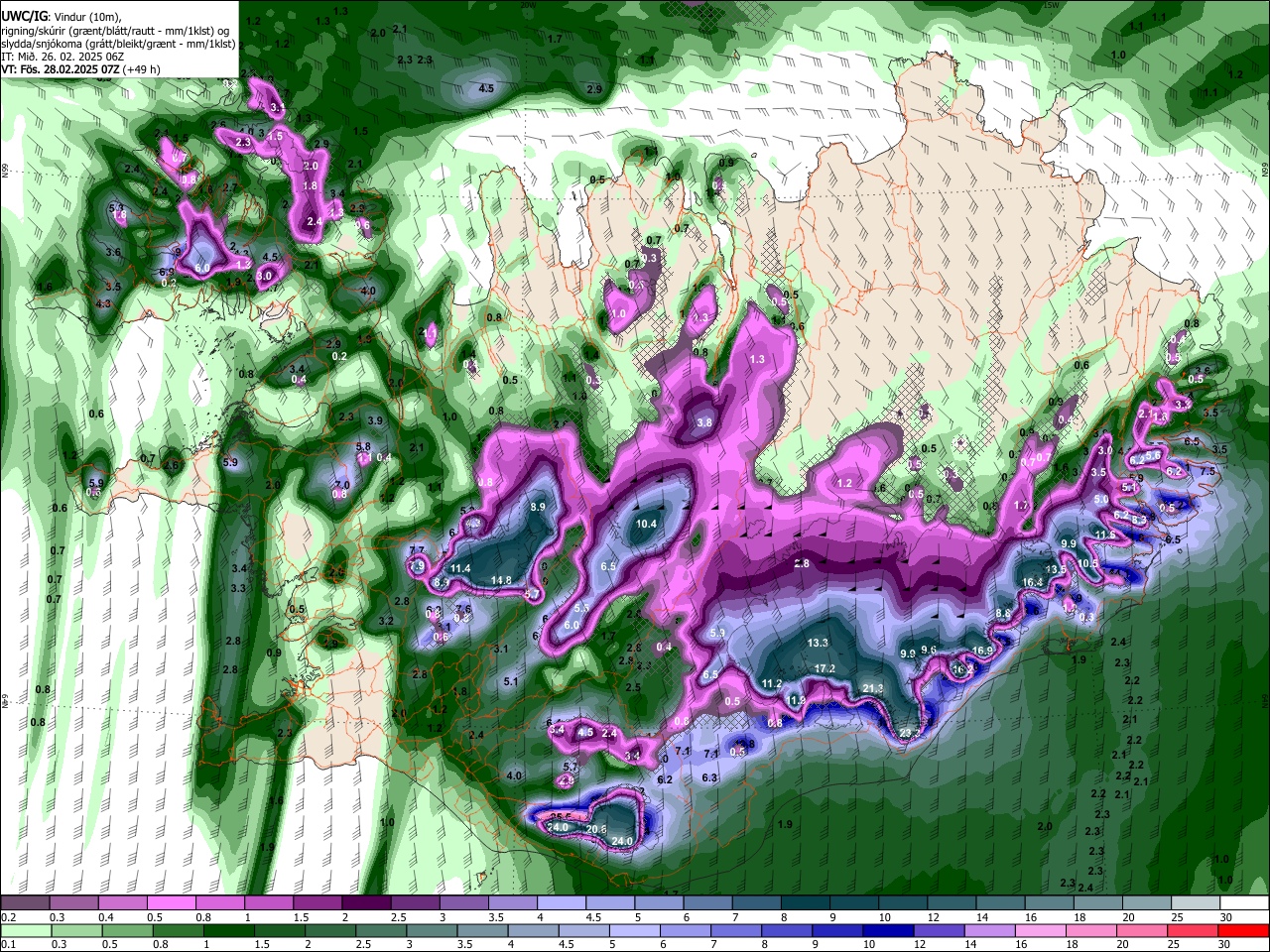This screenshot has width=1270, height=952.
Task: Select the dark plum swatch labeled 0.2 in top legend row
Action: point(26,903)
